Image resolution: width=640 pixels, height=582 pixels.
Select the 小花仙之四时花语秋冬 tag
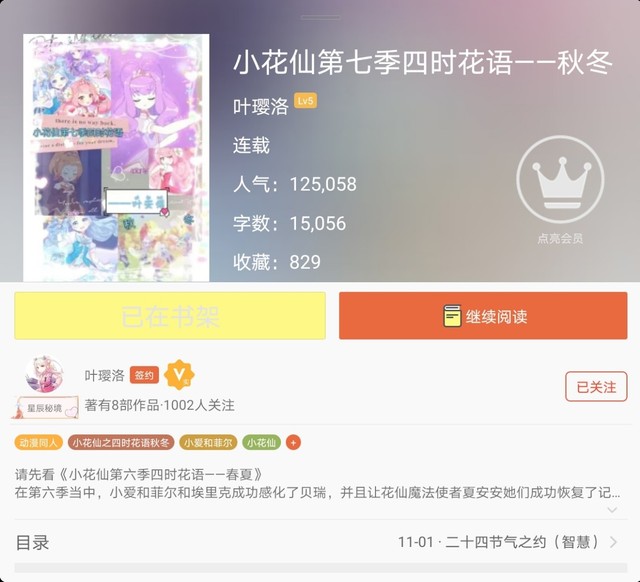point(121,442)
